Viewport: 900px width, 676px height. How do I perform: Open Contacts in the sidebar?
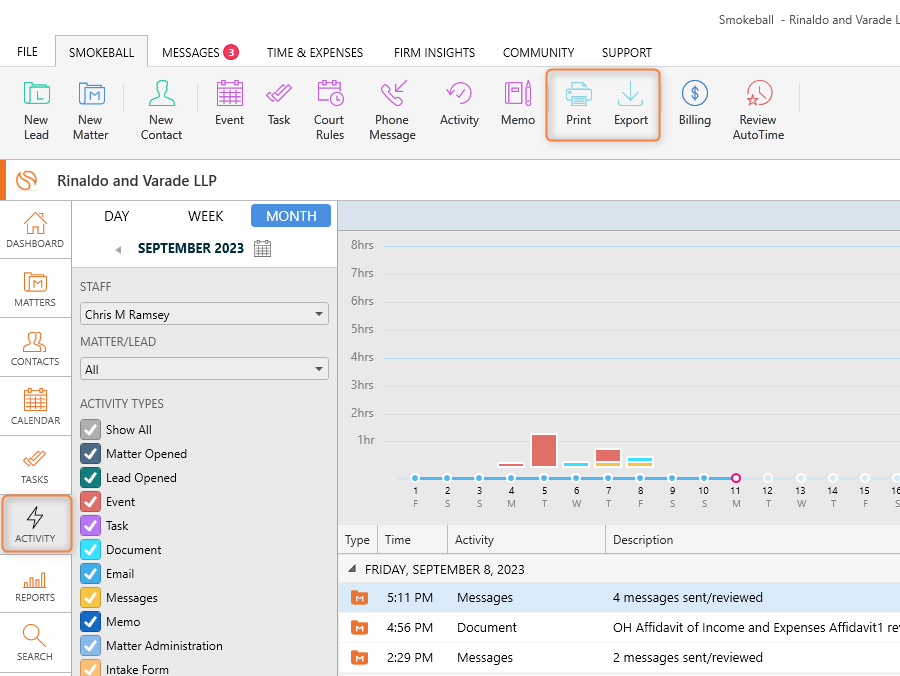[x=35, y=348]
